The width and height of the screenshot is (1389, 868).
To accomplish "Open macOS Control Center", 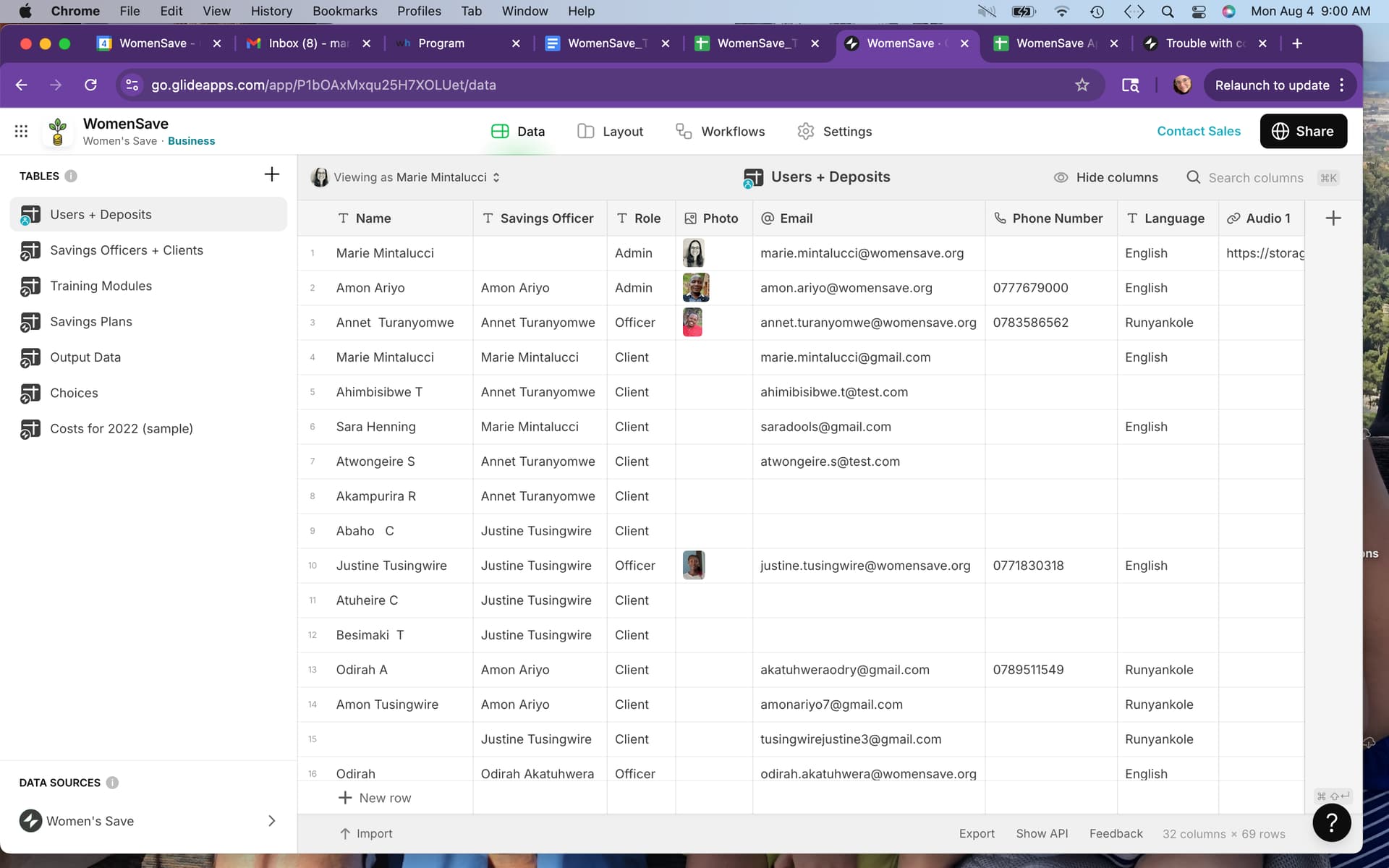I will [1199, 11].
